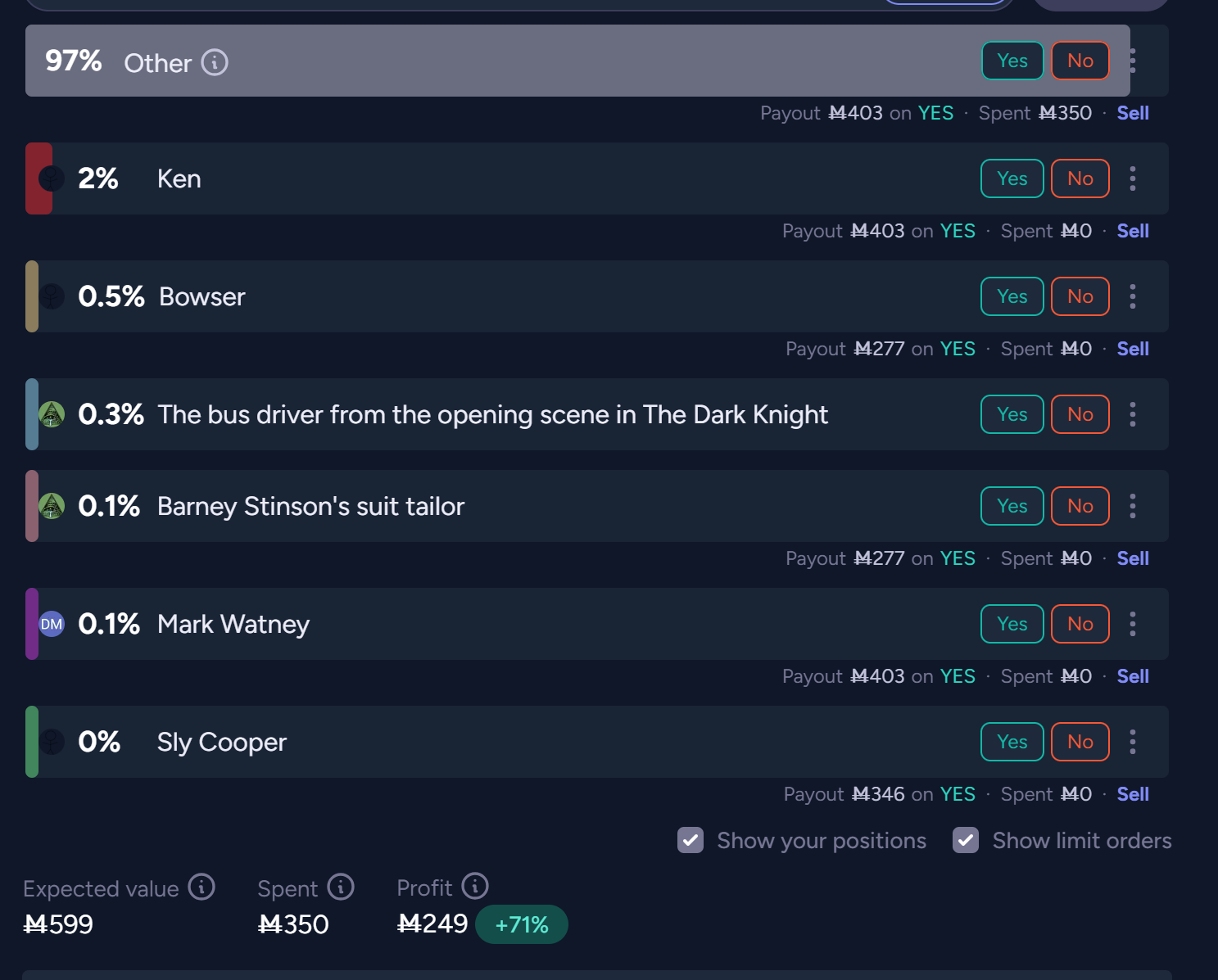Click the 0% probability for Sly Cooper

(99, 742)
